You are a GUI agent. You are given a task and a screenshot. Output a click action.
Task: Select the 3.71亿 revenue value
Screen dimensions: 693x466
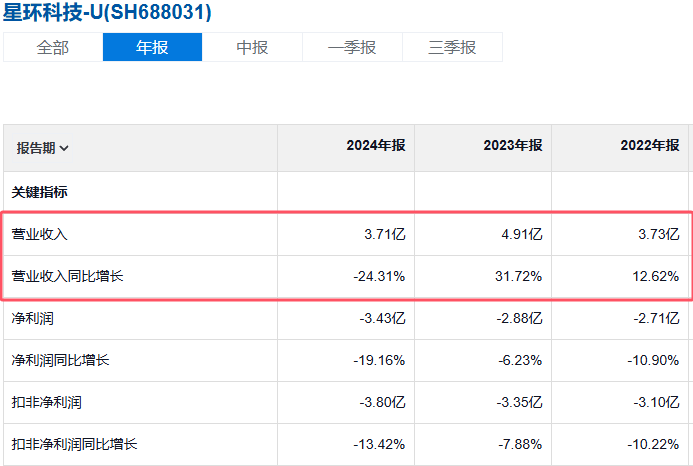pyautogui.click(x=385, y=234)
